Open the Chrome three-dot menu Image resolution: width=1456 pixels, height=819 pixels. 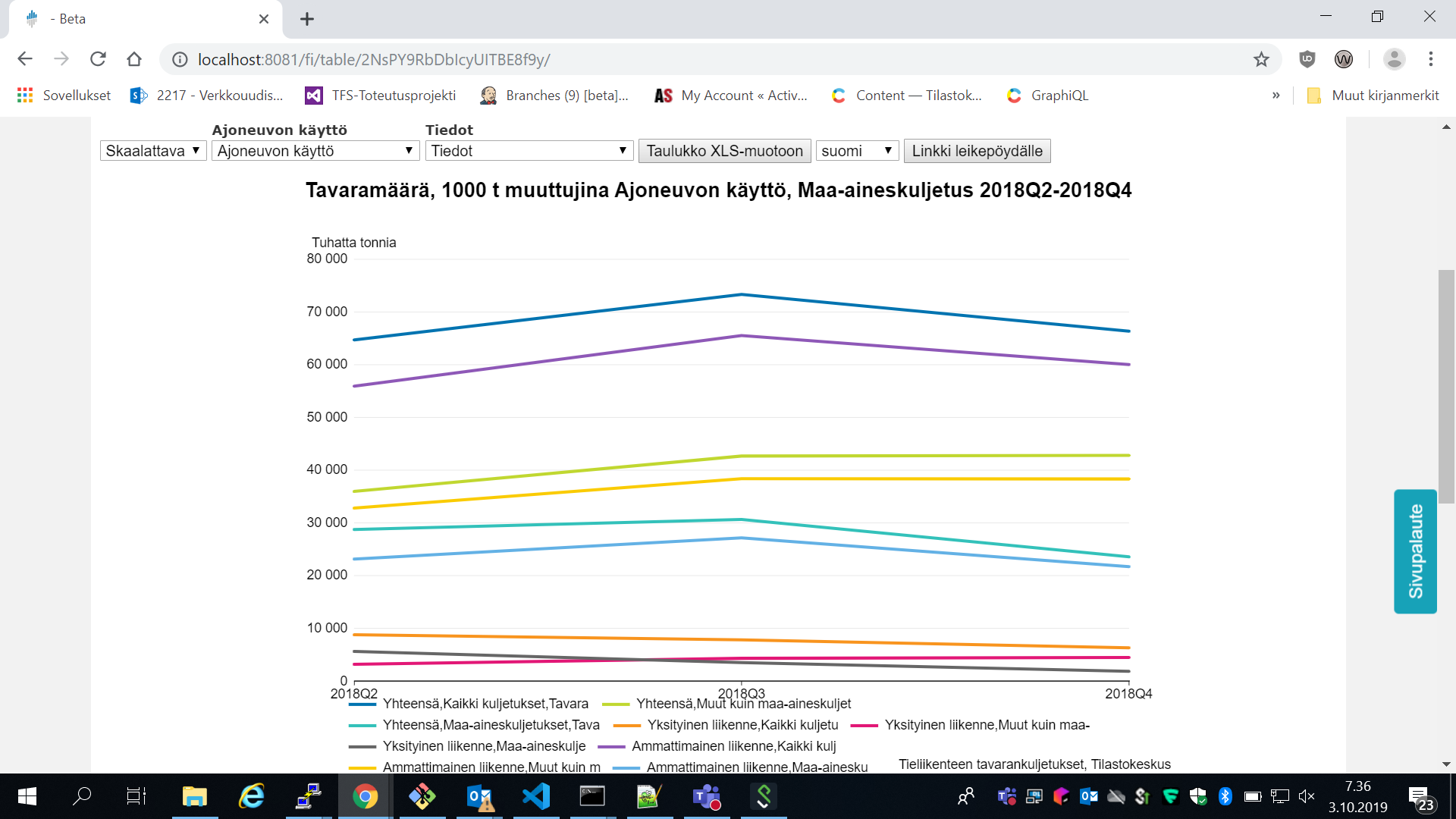(x=1431, y=59)
